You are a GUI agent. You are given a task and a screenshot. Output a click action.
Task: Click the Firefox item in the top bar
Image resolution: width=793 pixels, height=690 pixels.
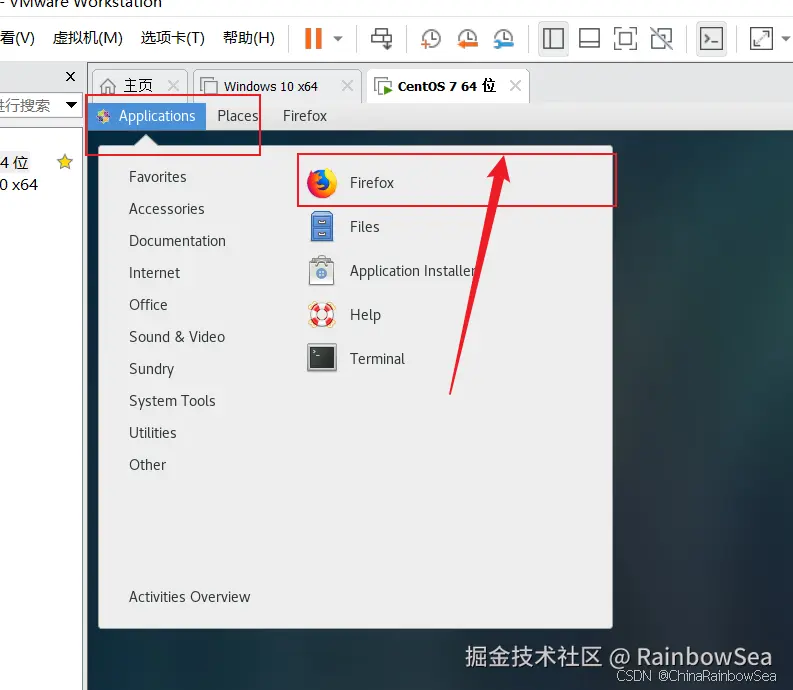304,116
